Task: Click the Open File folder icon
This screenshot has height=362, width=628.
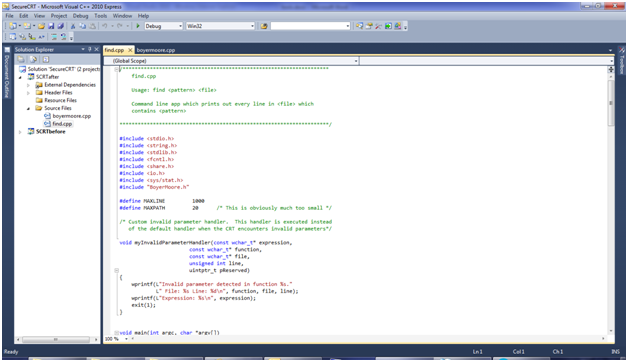Action: pyautogui.click(x=41, y=26)
